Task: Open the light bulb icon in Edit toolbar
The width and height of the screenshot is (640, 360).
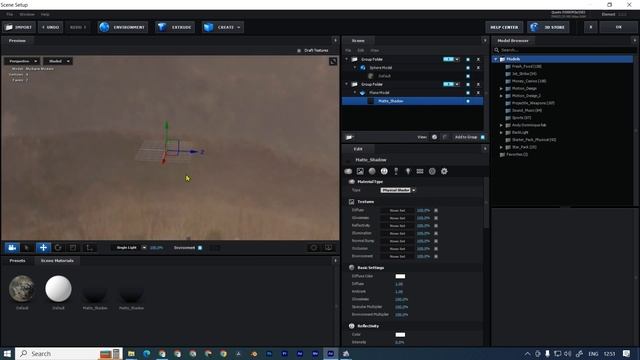Action: 408,171
